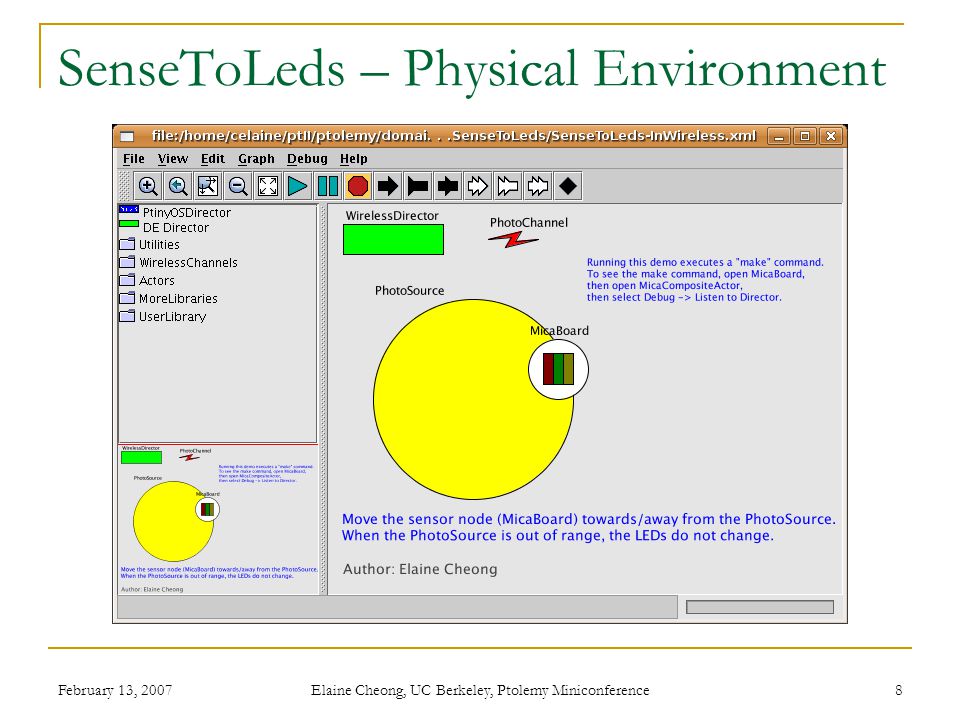960x720 pixels.
Task: Expand the UserLibrary folder
Action: [163, 317]
